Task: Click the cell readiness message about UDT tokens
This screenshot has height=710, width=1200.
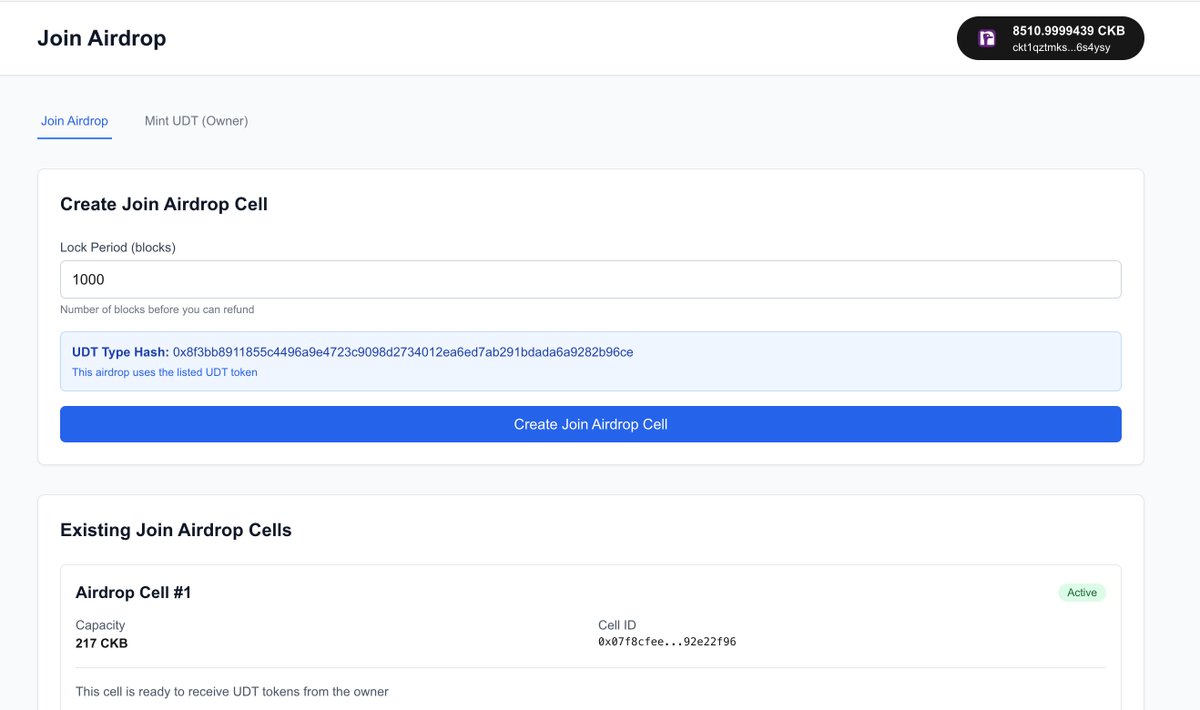Action: point(232,691)
